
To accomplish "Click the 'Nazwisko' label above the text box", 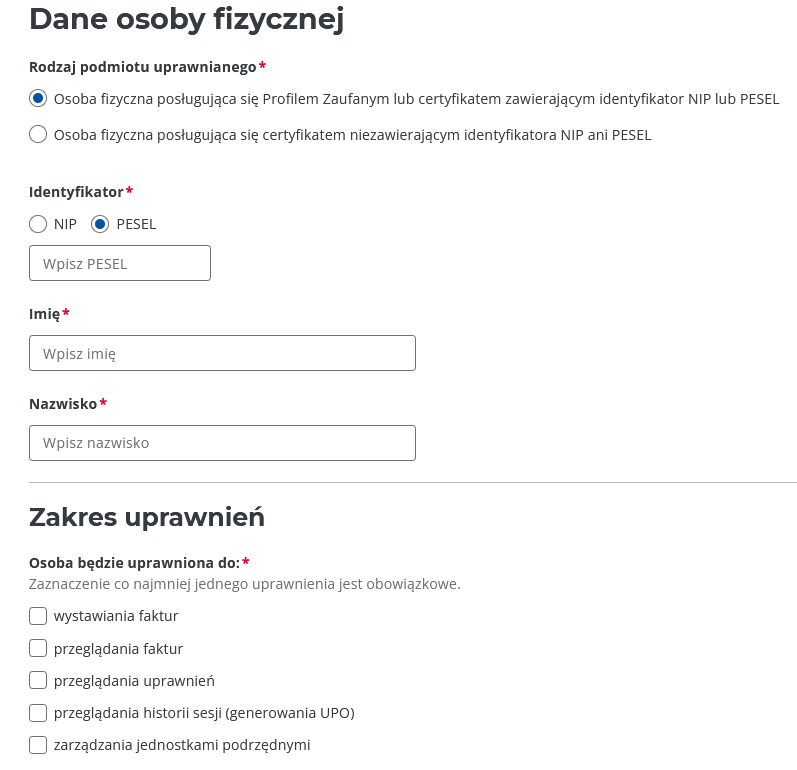I will (x=63, y=404).
